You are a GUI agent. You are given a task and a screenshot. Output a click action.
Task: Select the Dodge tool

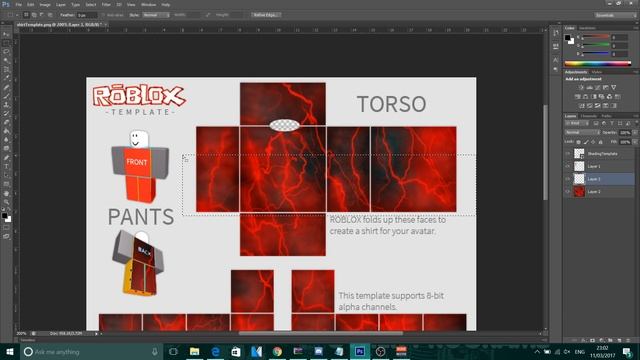tap(6, 149)
